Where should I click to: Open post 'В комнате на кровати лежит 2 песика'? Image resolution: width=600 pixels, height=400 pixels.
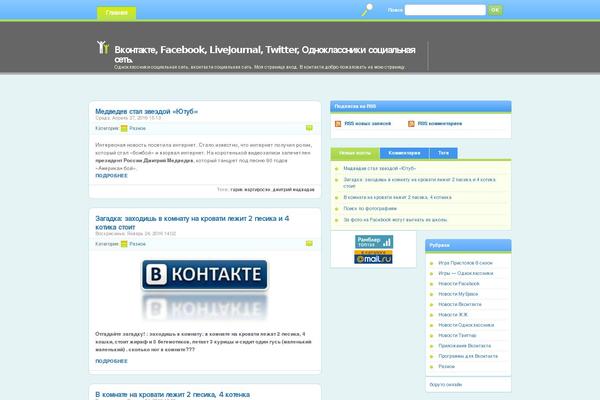pos(173,394)
